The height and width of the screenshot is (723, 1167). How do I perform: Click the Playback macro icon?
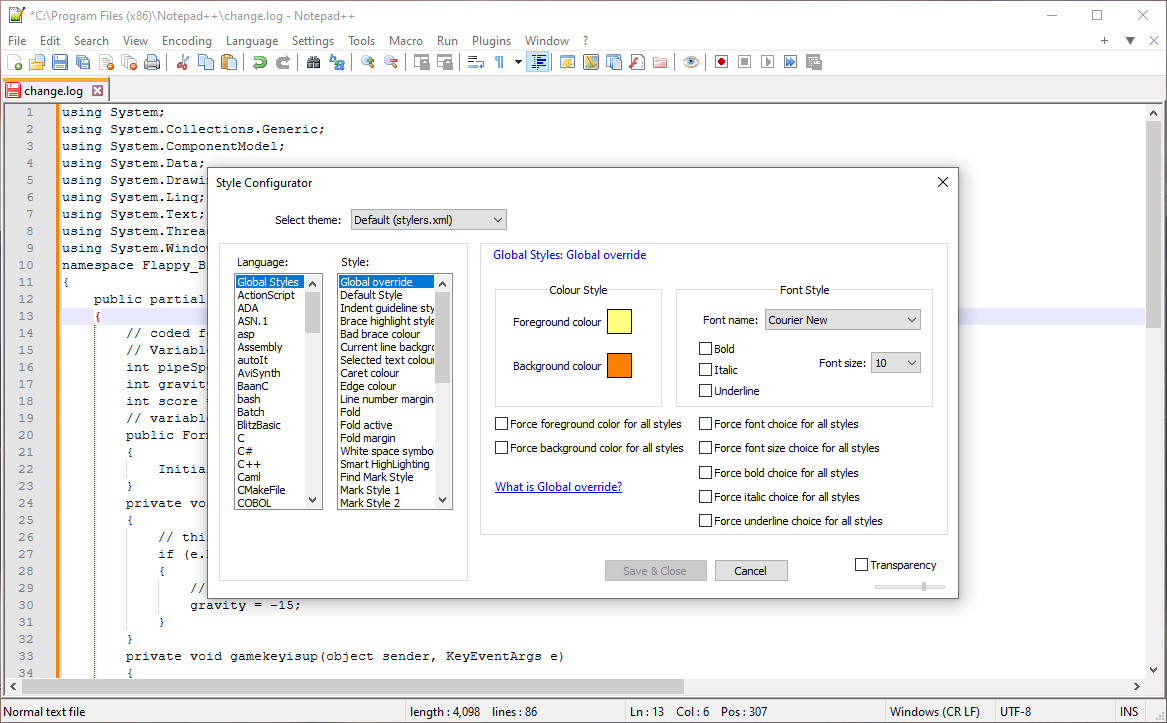pyautogui.click(x=765, y=62)
